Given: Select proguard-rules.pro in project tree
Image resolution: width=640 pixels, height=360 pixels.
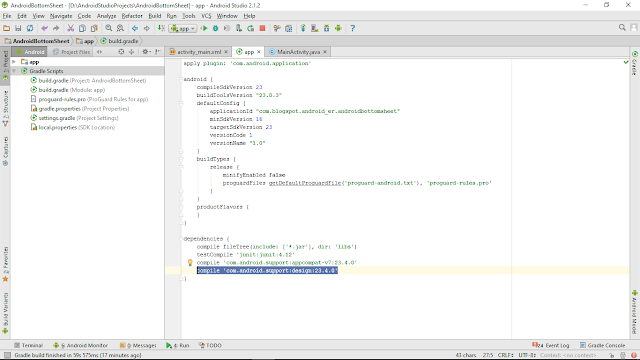Looking at the screenshot, I should coord(89,99).
